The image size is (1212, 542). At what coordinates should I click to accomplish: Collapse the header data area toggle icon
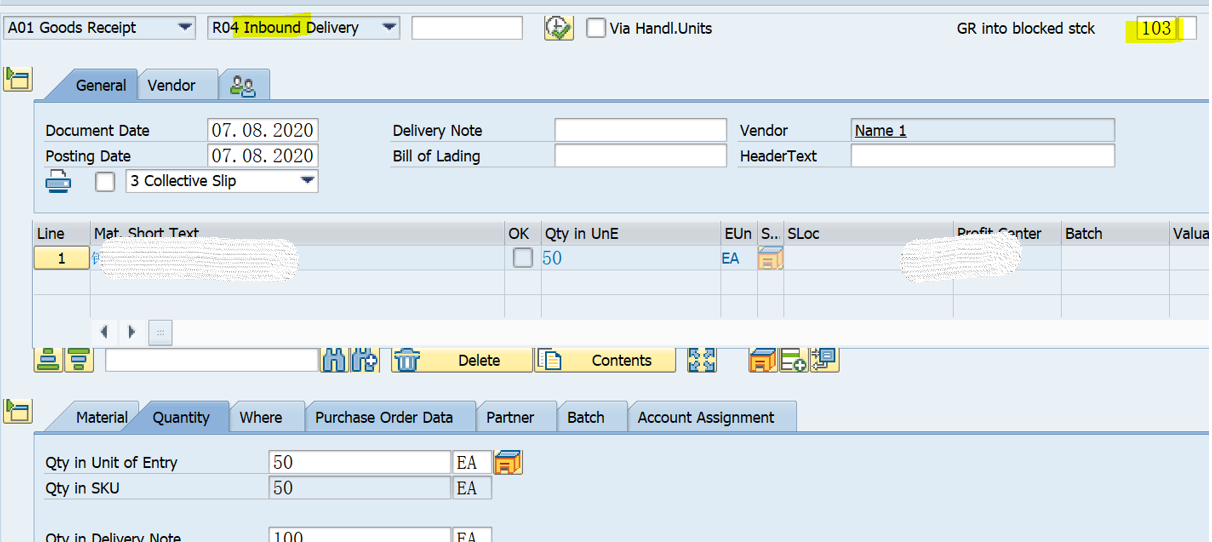(18, 78)
